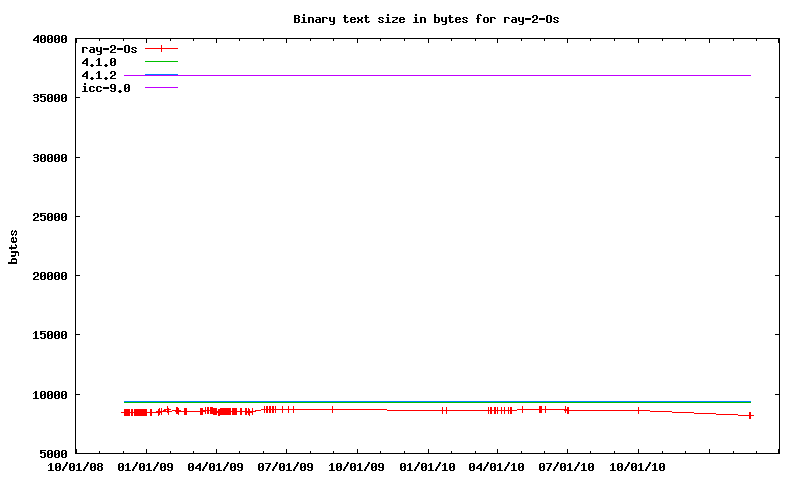Viewport: 800px width, 480px height.
Task: Click the 35000 y-axis tick label
Action: 49,99
